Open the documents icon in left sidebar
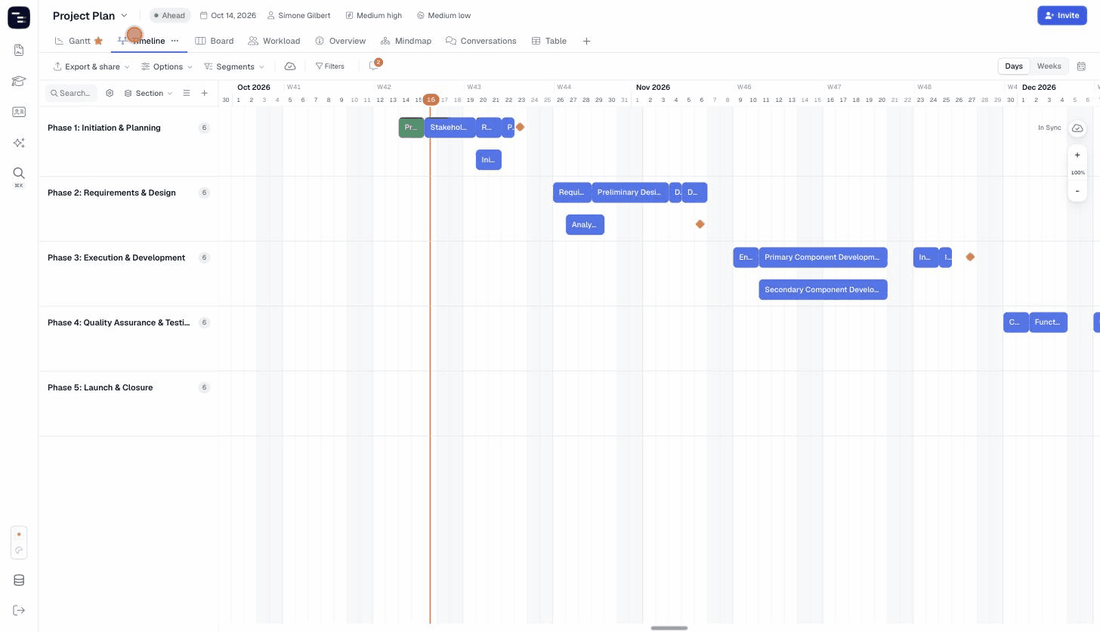Viewport: 1100px width, 632px height. [19, 50]
